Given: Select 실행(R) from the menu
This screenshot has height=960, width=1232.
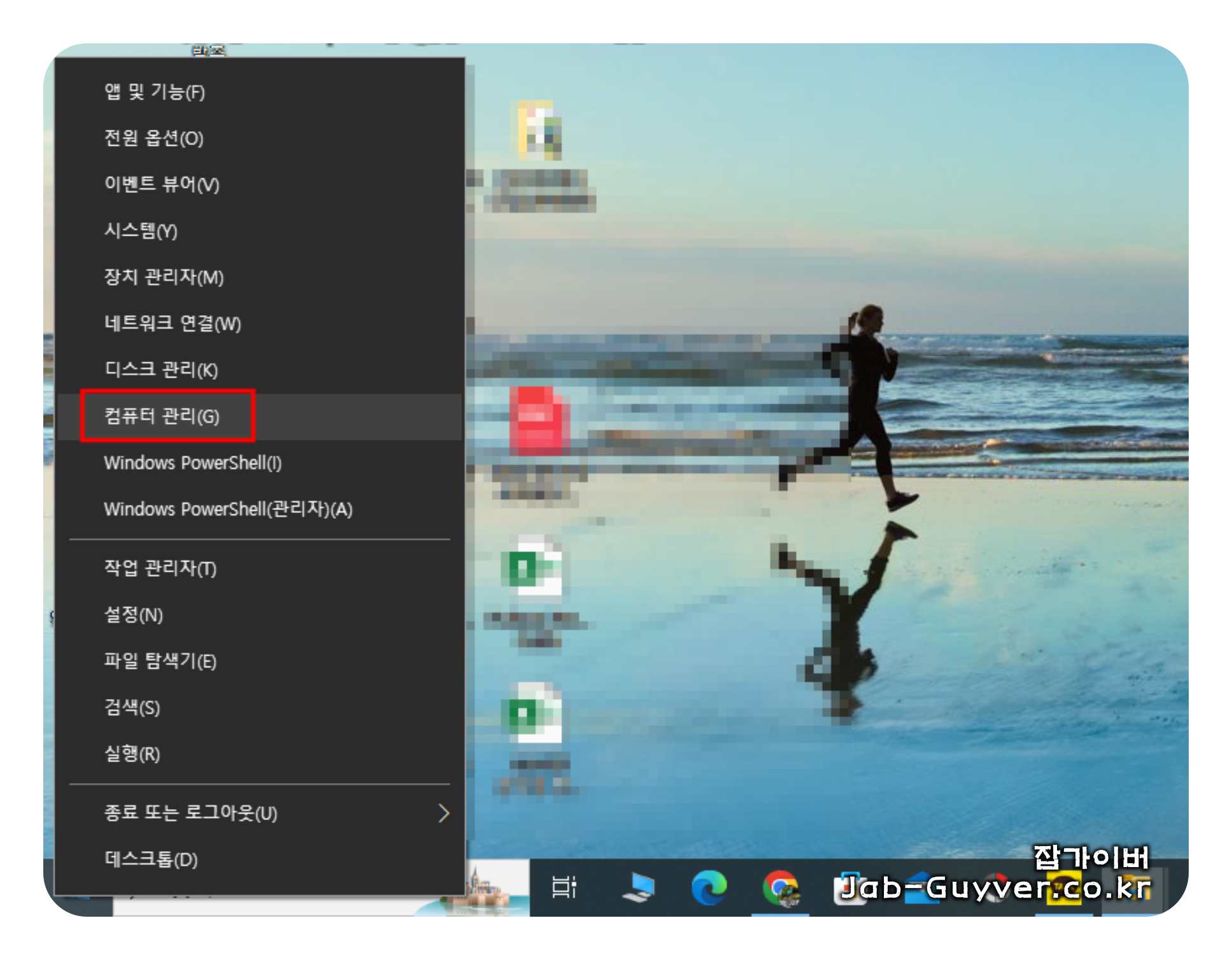Looking at the screenshot, I should tap(132, 754).
